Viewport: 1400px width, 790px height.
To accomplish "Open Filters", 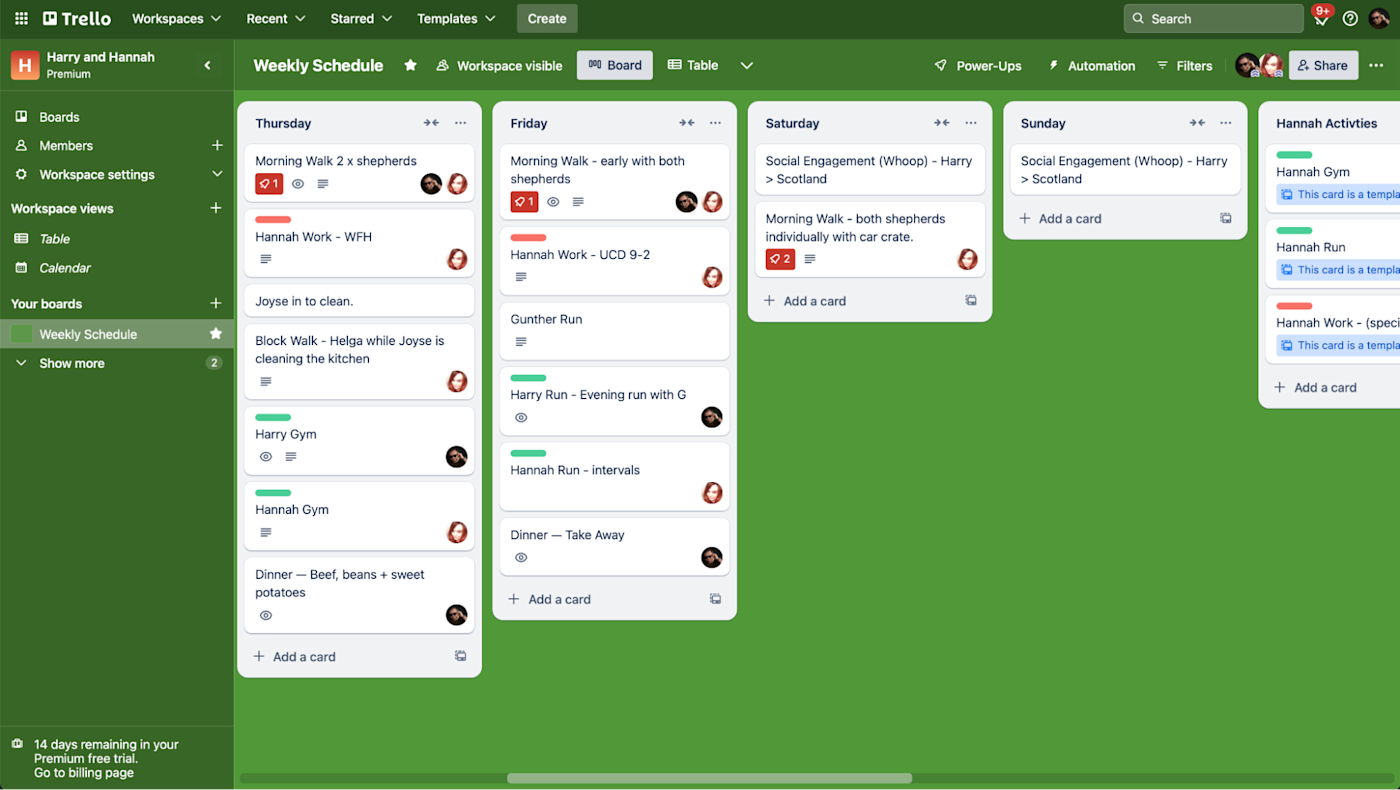I will 1184,65.
